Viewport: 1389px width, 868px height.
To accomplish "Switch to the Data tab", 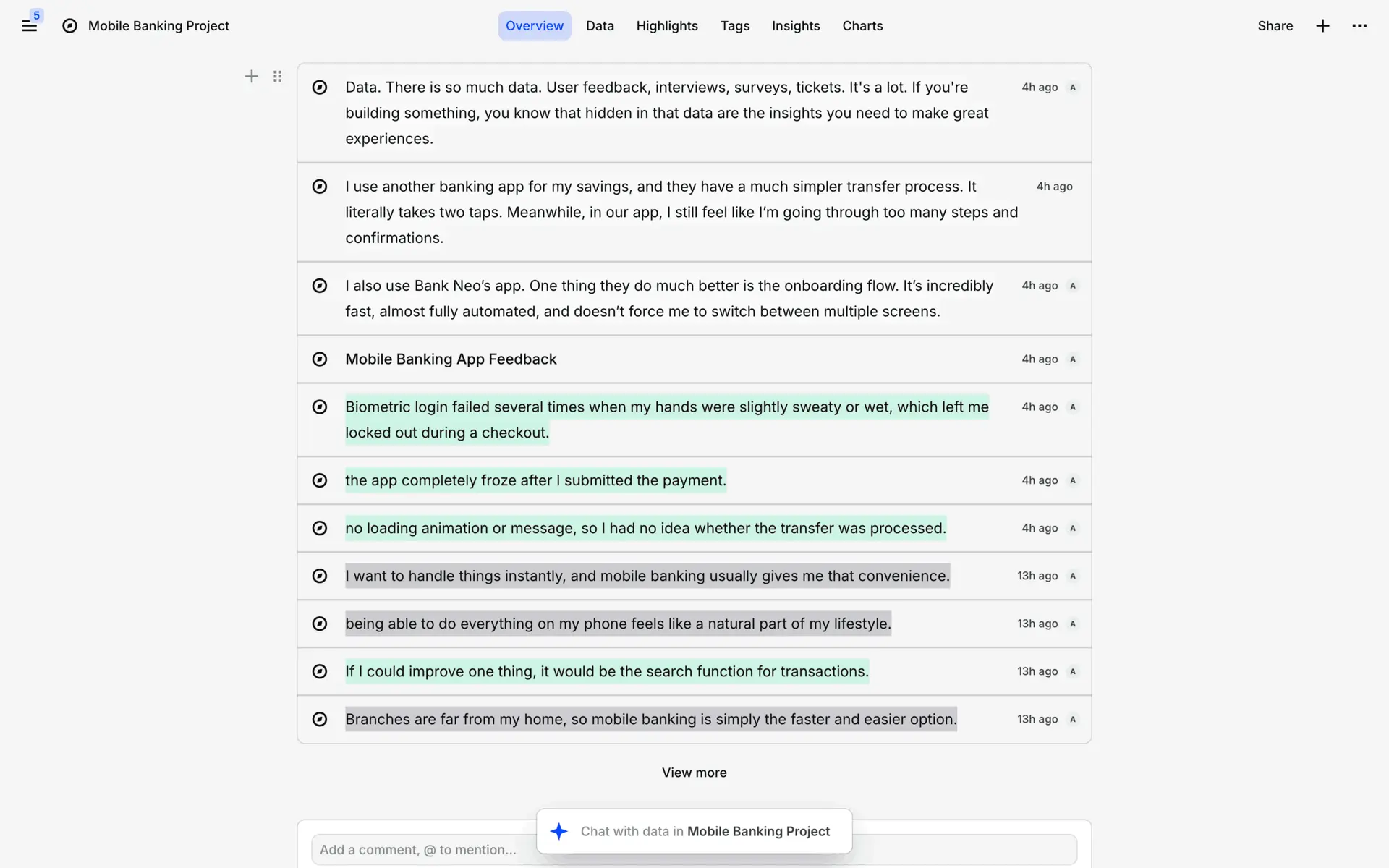I will [600, 26].
